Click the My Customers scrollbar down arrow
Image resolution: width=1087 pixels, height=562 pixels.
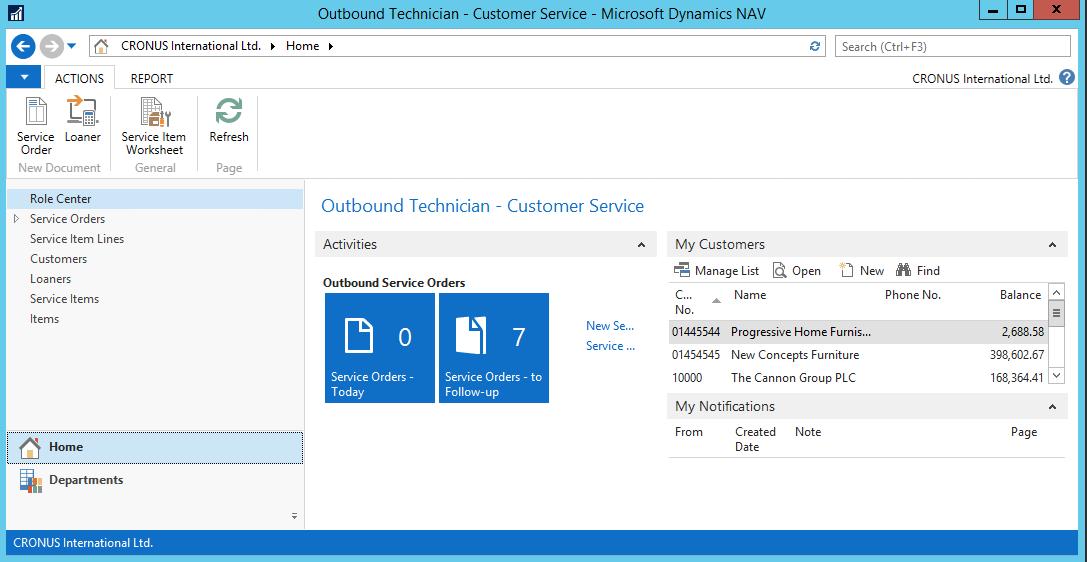tap(1056, 375)
